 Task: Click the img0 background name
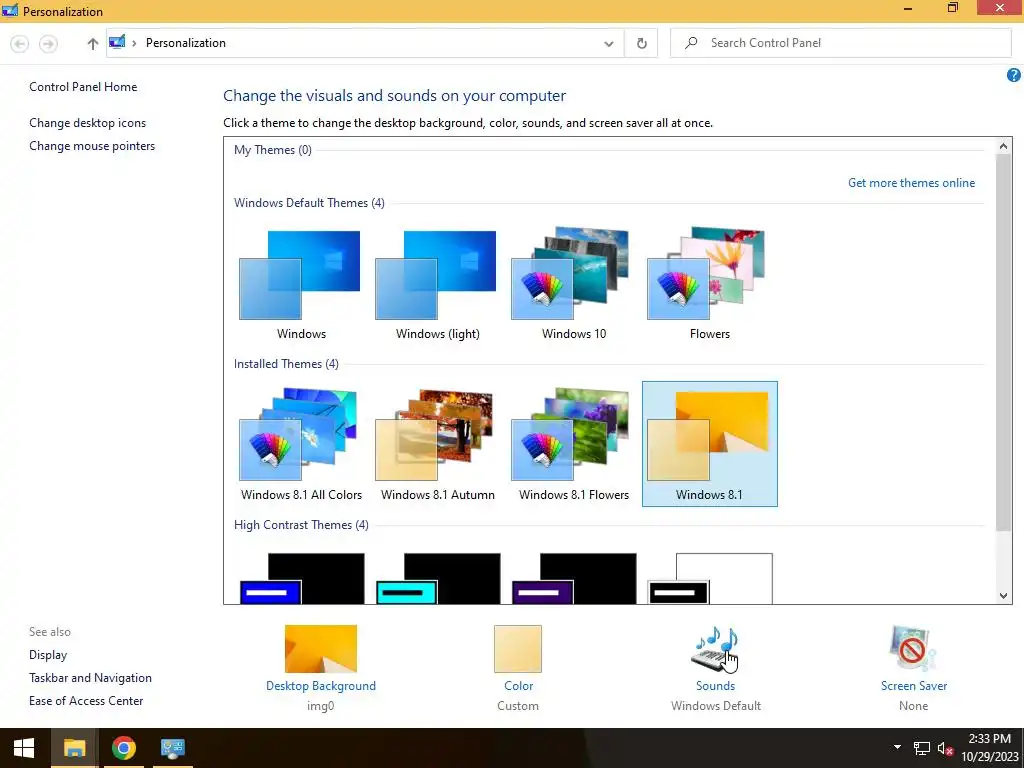(x=320, y=706)
